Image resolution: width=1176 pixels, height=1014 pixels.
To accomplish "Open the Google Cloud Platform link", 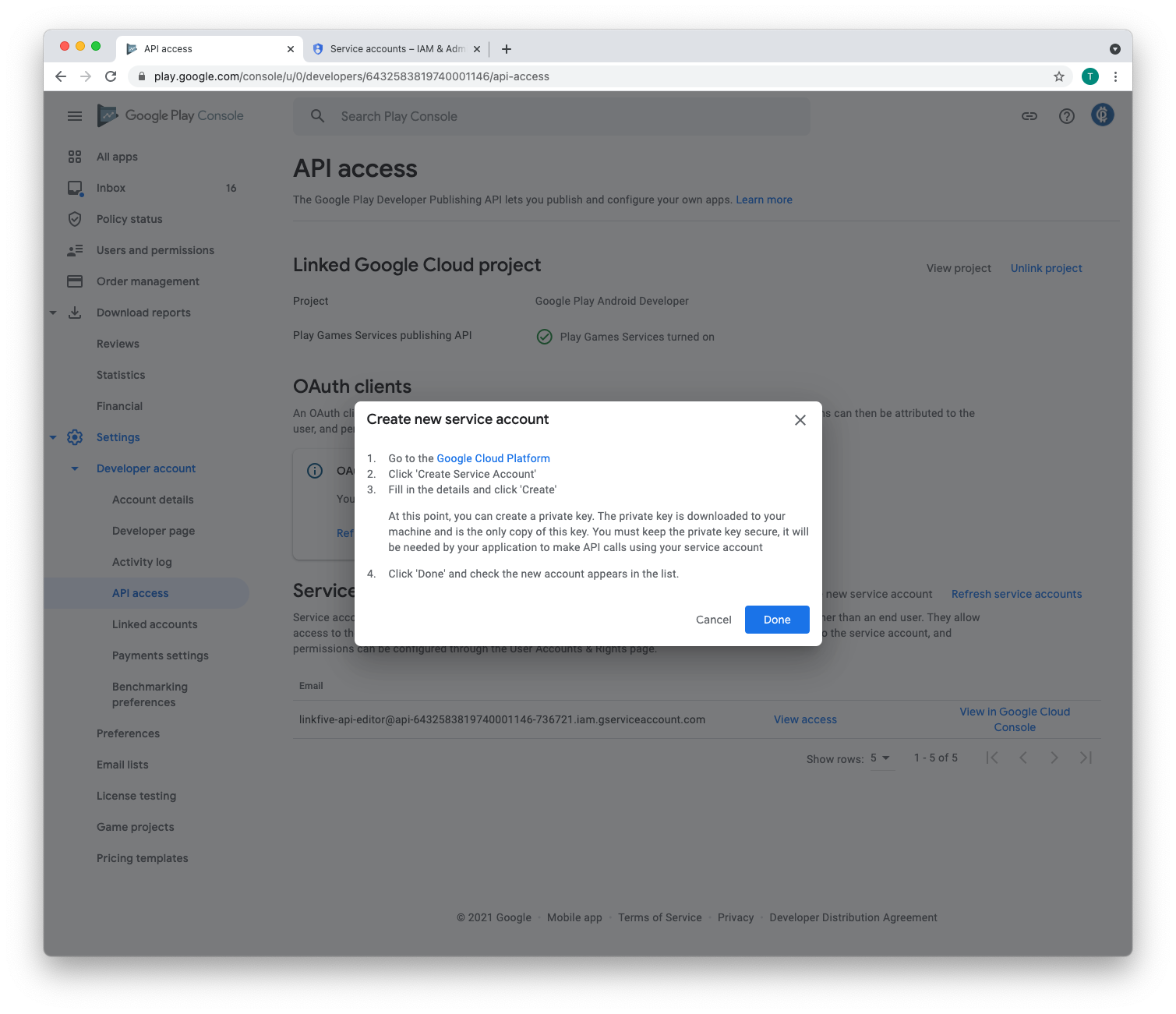I will pyautogui.click(x=493, y=458).
